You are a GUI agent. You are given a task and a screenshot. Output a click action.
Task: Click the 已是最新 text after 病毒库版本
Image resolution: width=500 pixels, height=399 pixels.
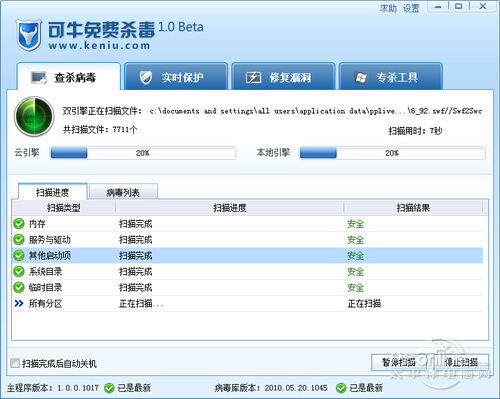[366, 388]
